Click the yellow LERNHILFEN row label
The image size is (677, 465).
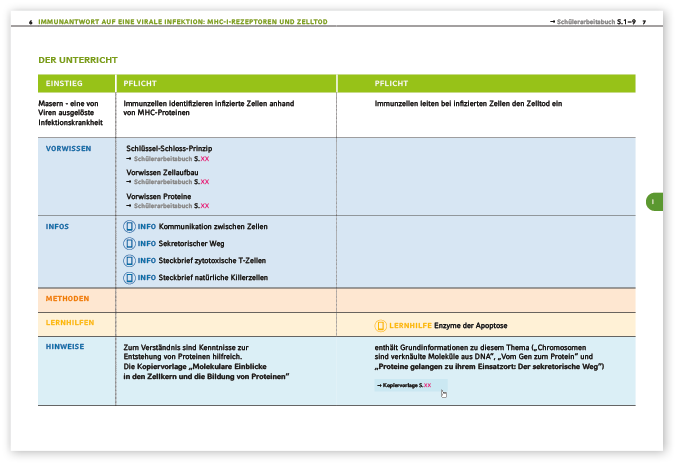click(x=69, y=322)
